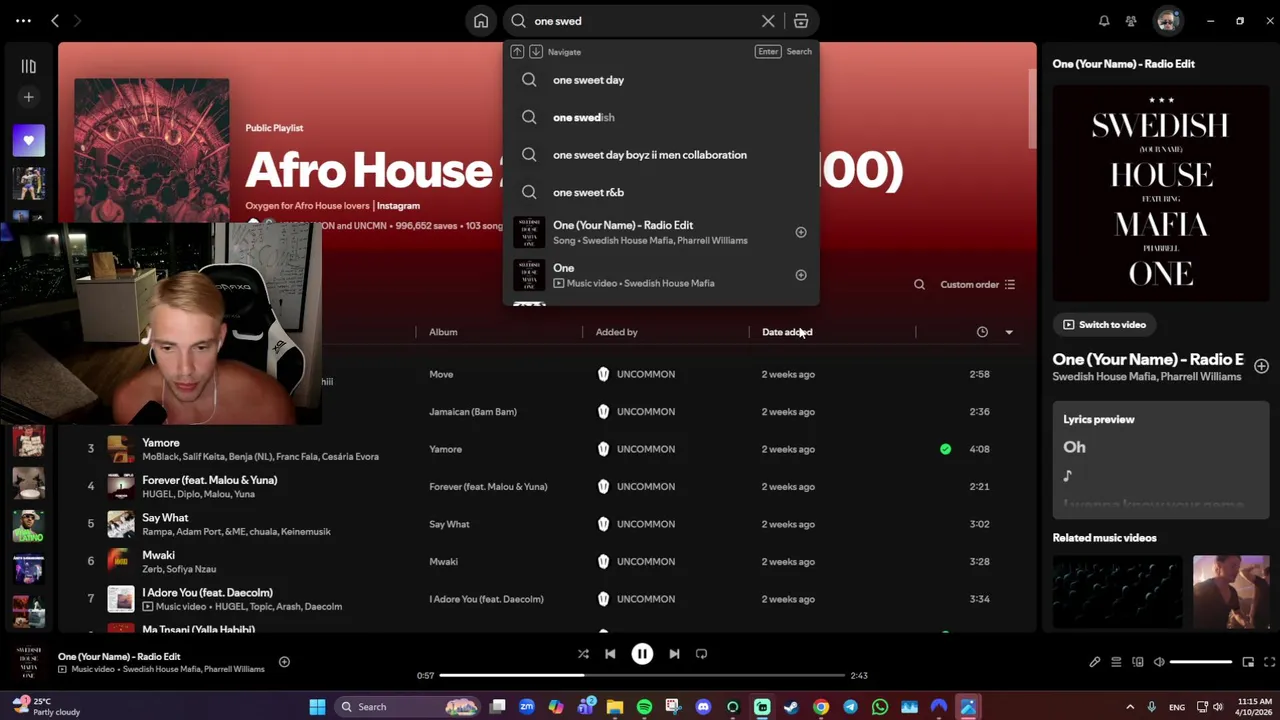Add 'One' music video result to playlist
The width and height of the screenshot is (1280, 720).
click(x=801, y=275)
